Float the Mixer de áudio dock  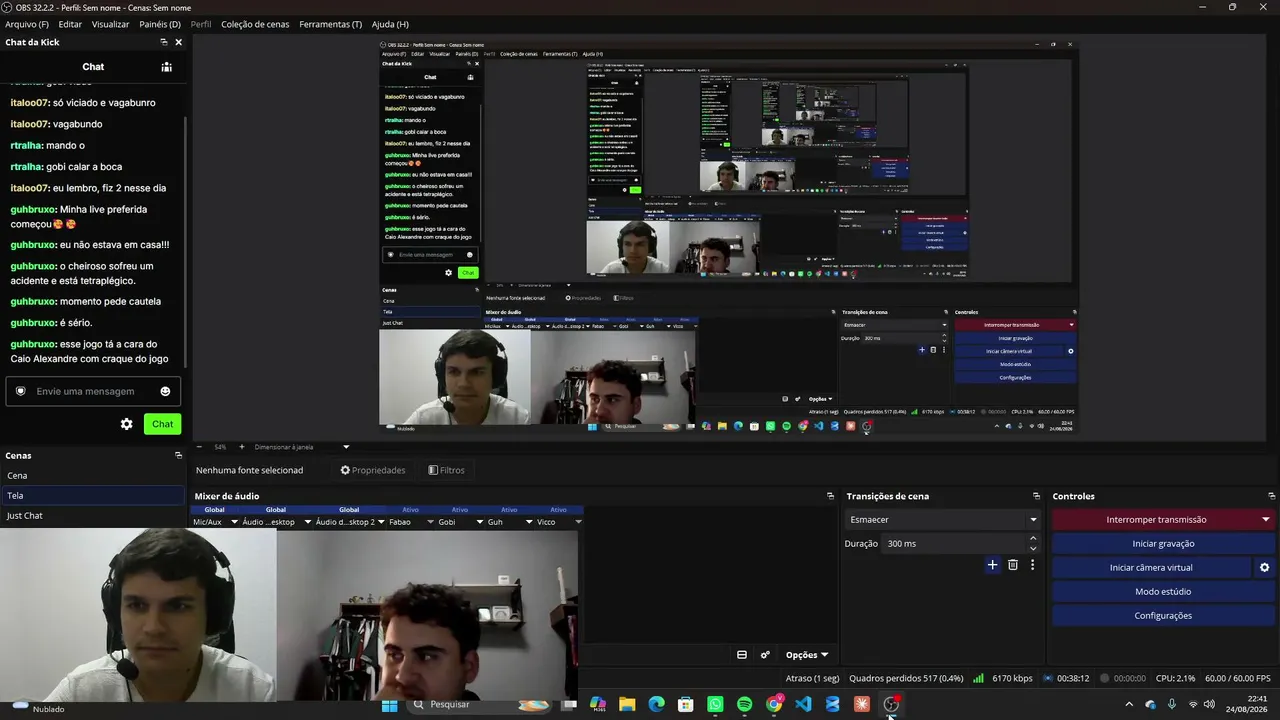click(830, 496)
